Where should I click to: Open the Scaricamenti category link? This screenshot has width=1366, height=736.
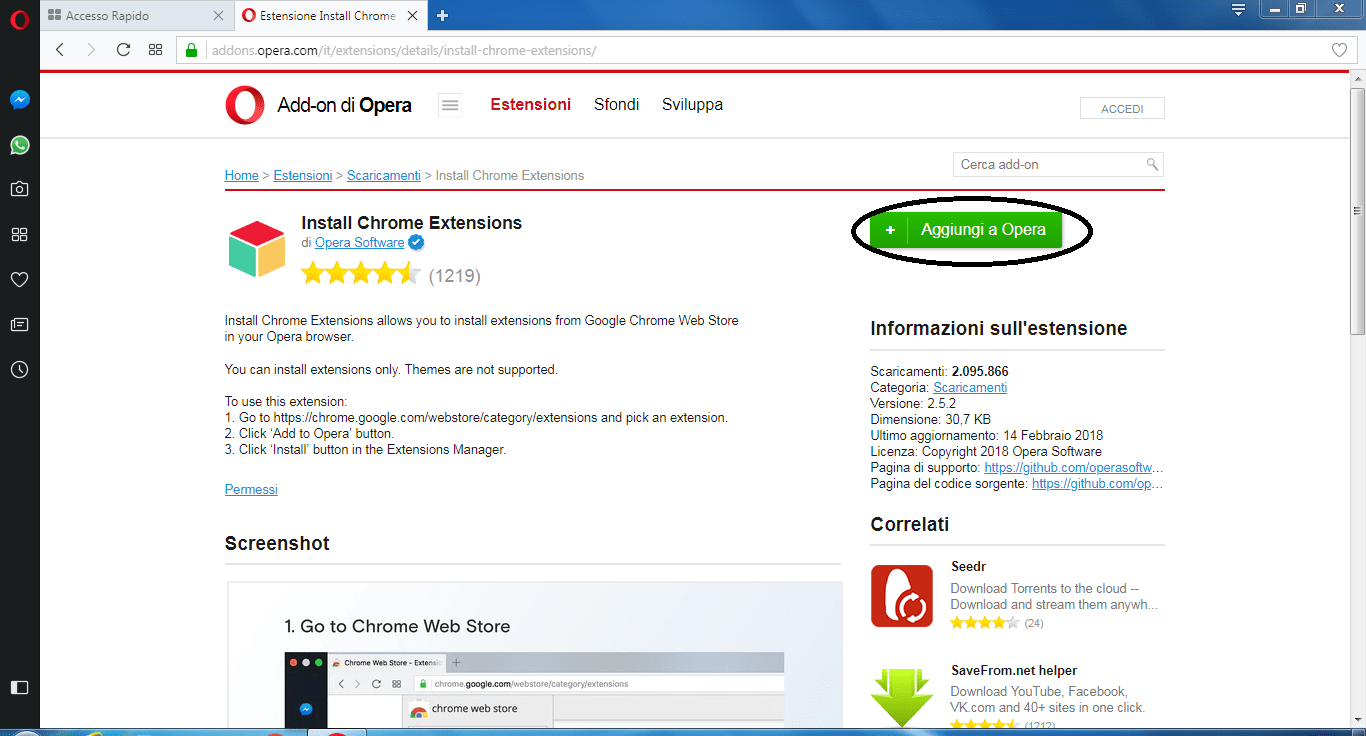970,387
